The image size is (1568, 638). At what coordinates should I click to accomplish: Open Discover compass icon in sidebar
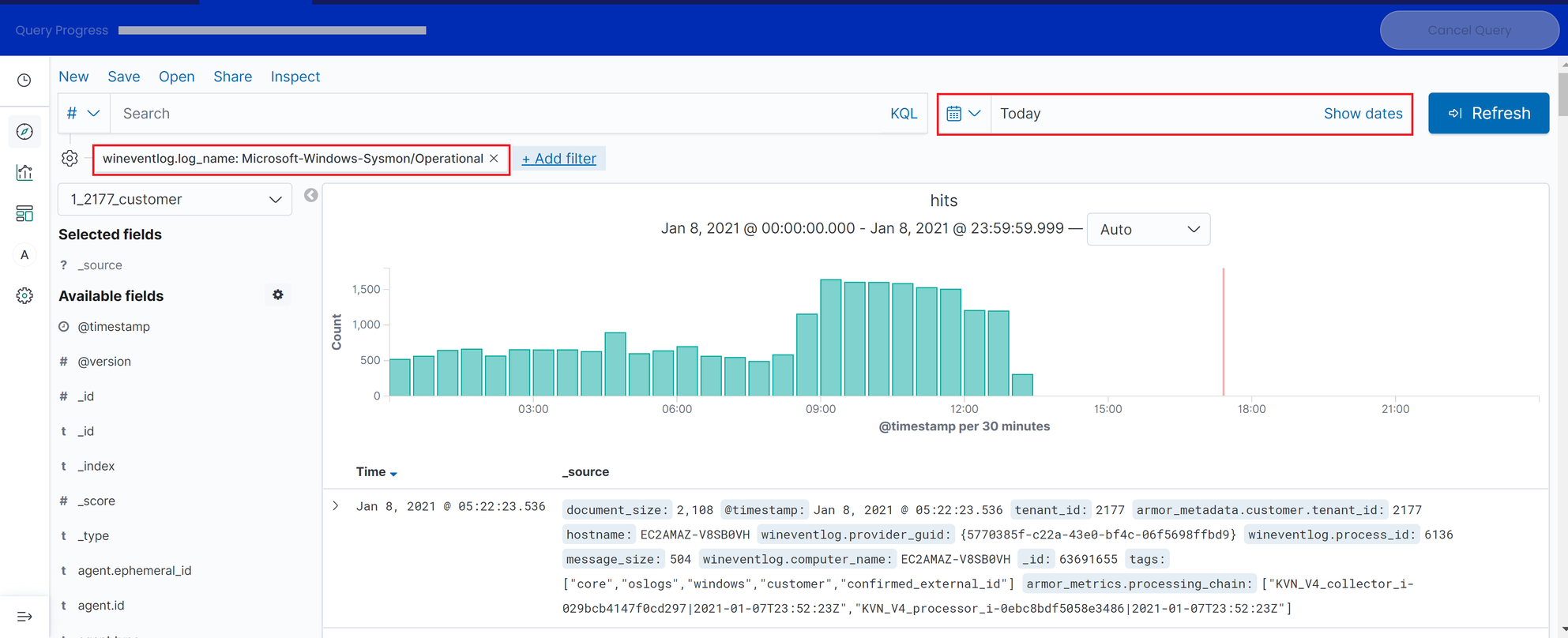24,132
